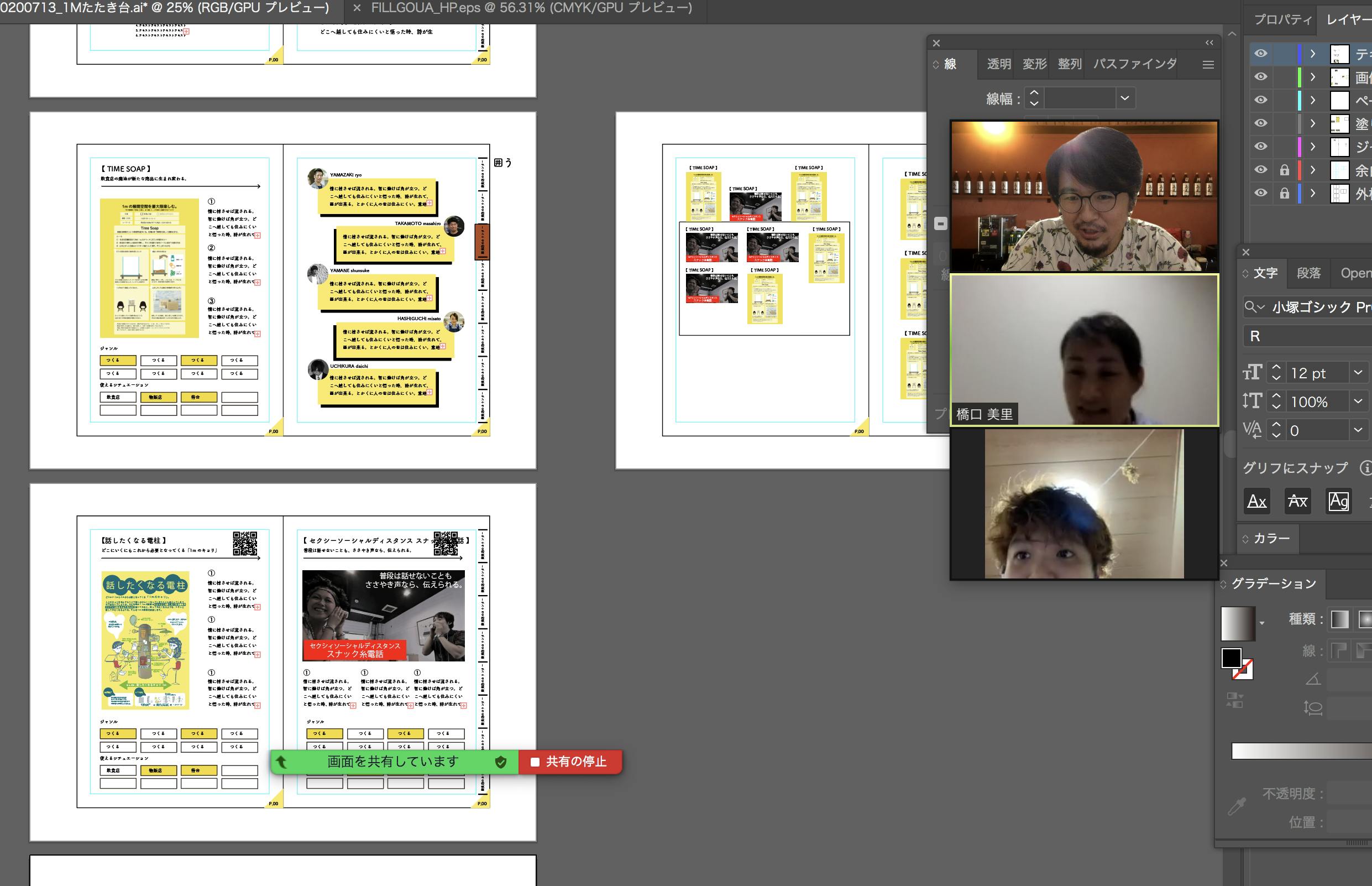Image resolution: width=1372 pixels, height=886 pixels.
Task: Click the 共有の停止 stop sharing button
Action: point(570,762)
